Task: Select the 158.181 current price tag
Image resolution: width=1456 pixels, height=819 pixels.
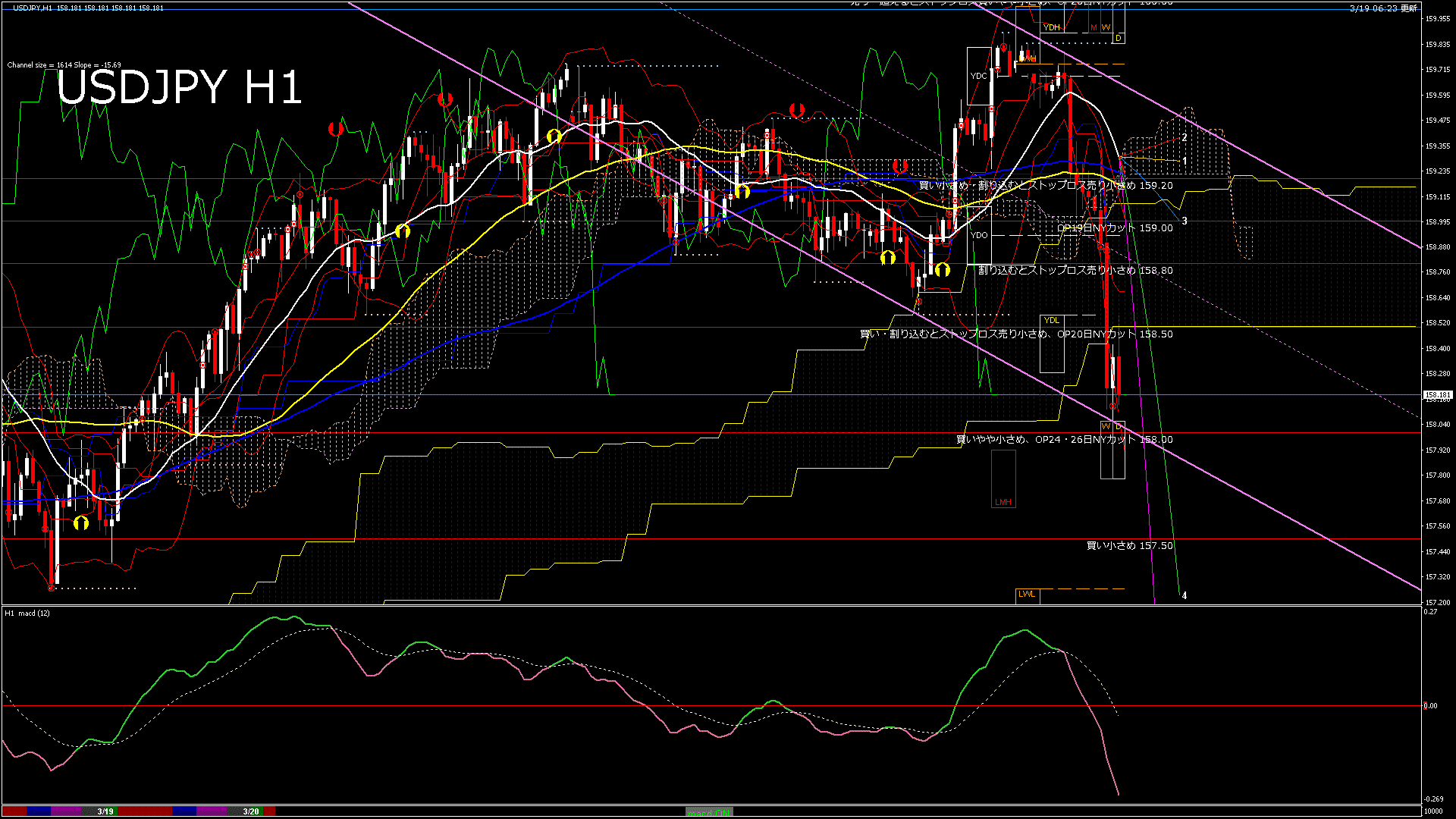Action: (x=1437, y=395)
